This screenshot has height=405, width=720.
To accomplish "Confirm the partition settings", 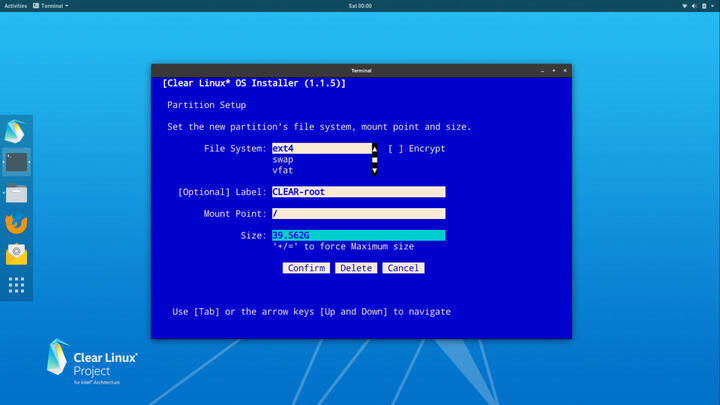I will [306, 268].
